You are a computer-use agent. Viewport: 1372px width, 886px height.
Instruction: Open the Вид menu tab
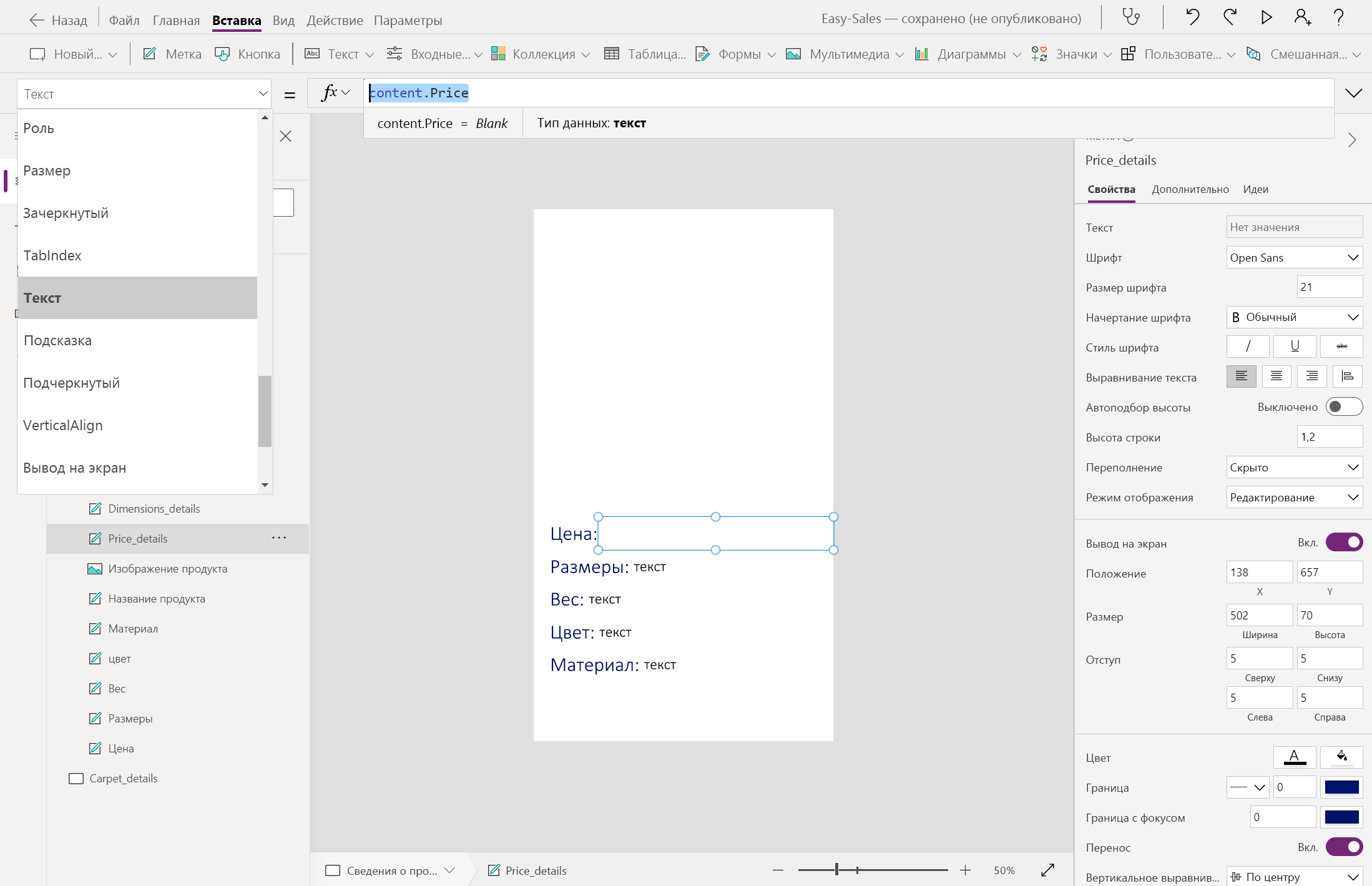[x=283, y=21]
